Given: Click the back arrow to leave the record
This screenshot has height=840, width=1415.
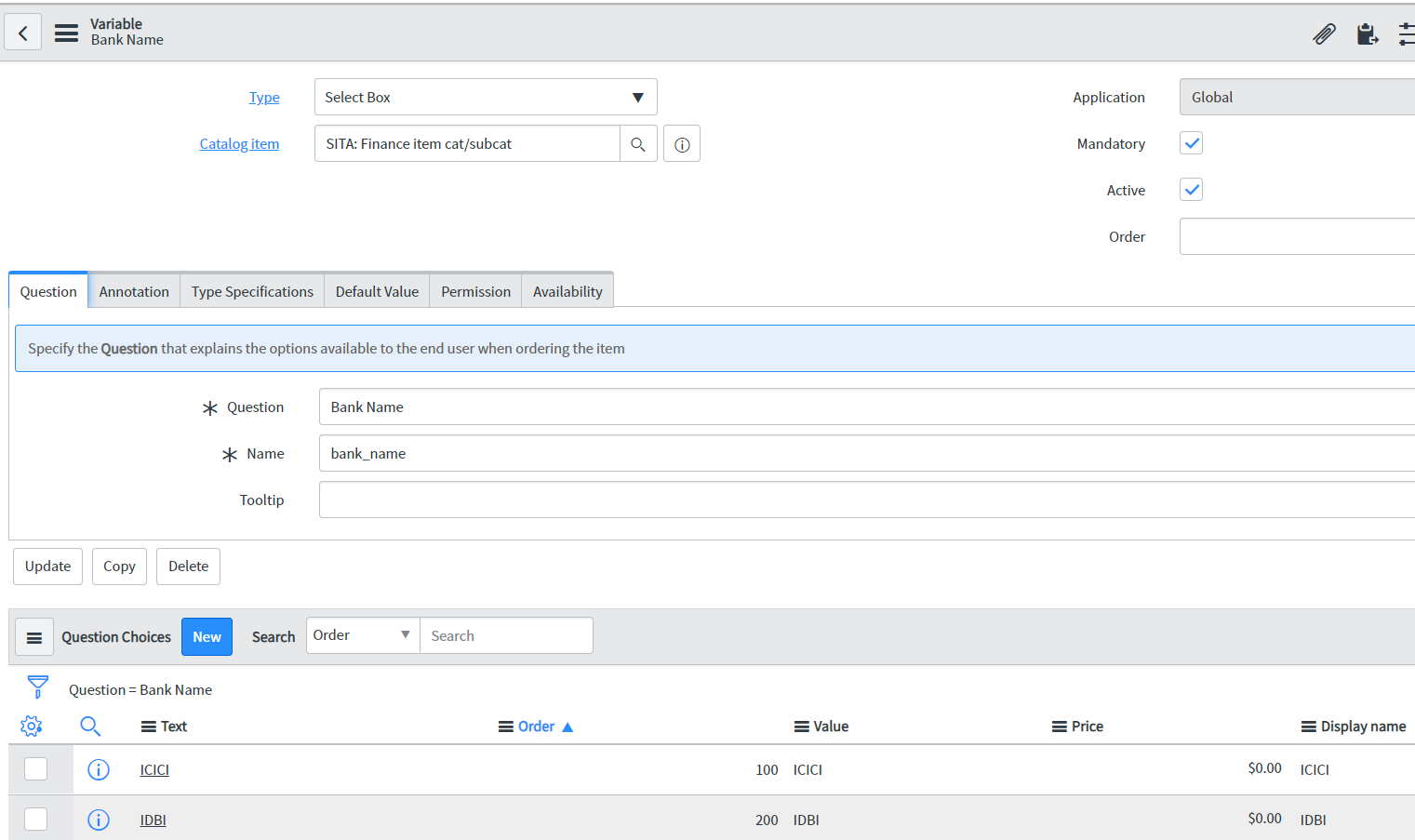Looking at the screenshot, I should [23, 32].
